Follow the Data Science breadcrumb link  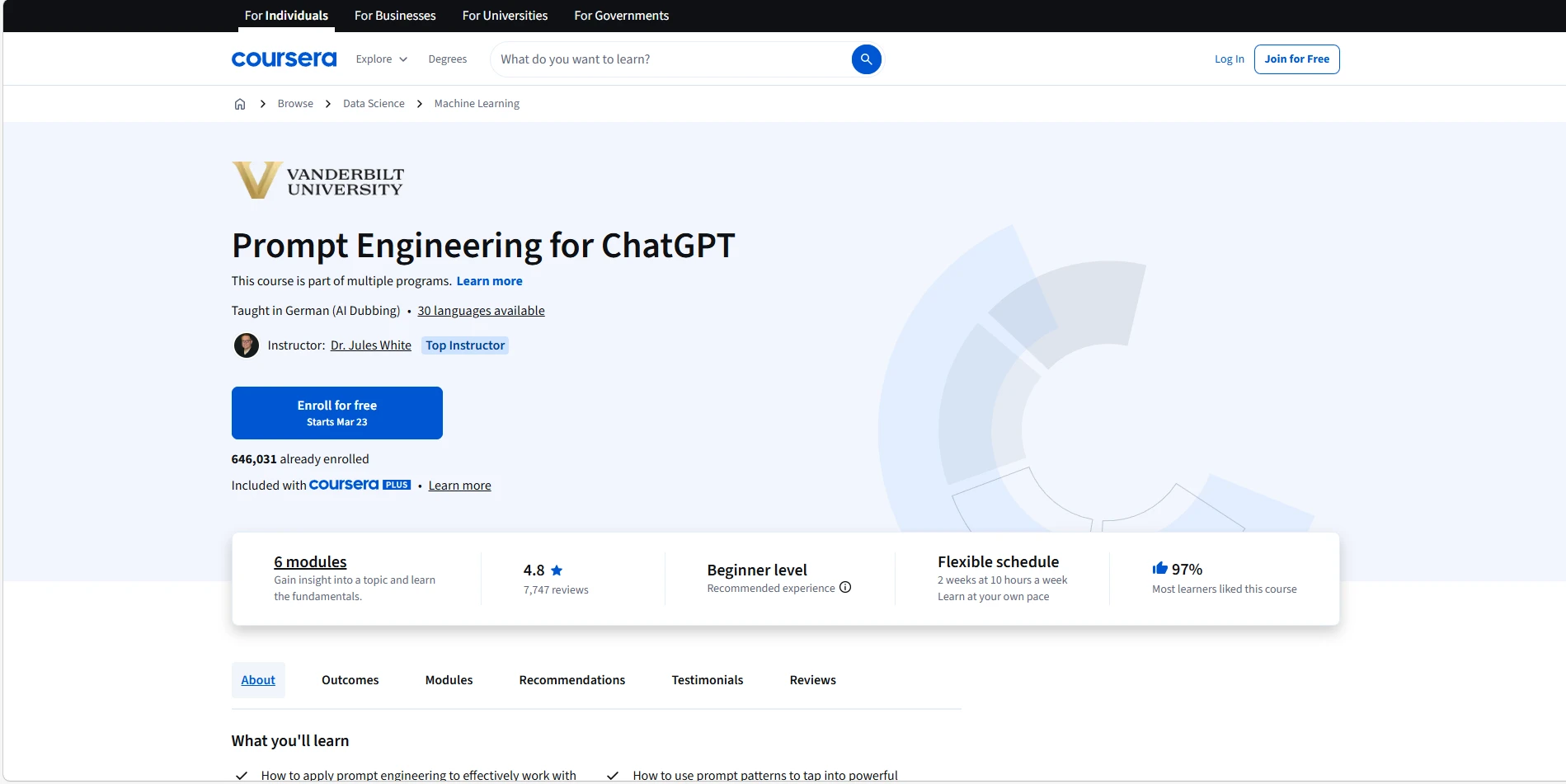pyautogui.click(x=373, y=103)
